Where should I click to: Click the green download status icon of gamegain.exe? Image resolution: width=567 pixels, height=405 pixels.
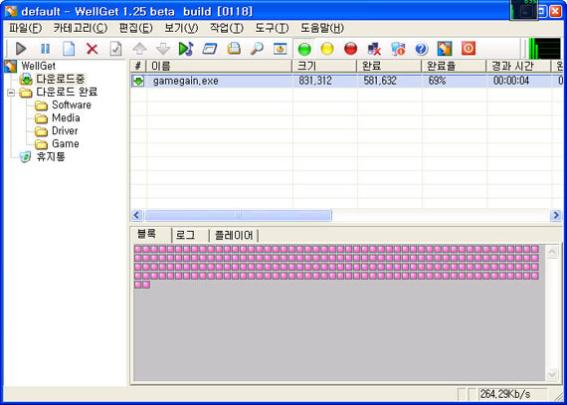[138, 81]
